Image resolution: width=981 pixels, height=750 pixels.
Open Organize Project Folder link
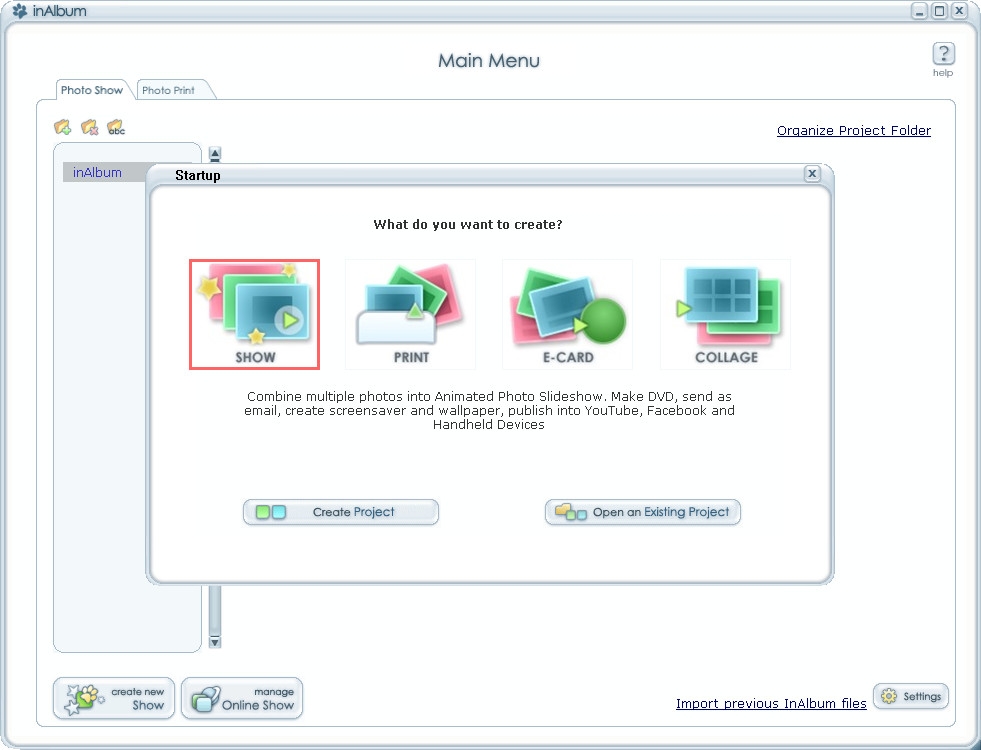(x=853, y=130)
